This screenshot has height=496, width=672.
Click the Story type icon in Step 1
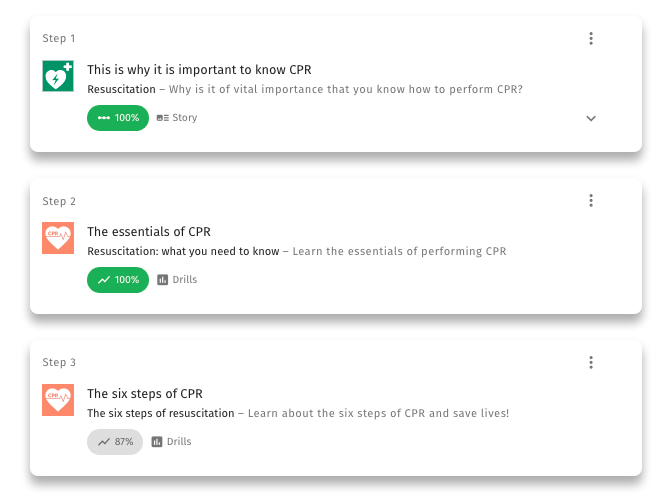coord(162,118)
